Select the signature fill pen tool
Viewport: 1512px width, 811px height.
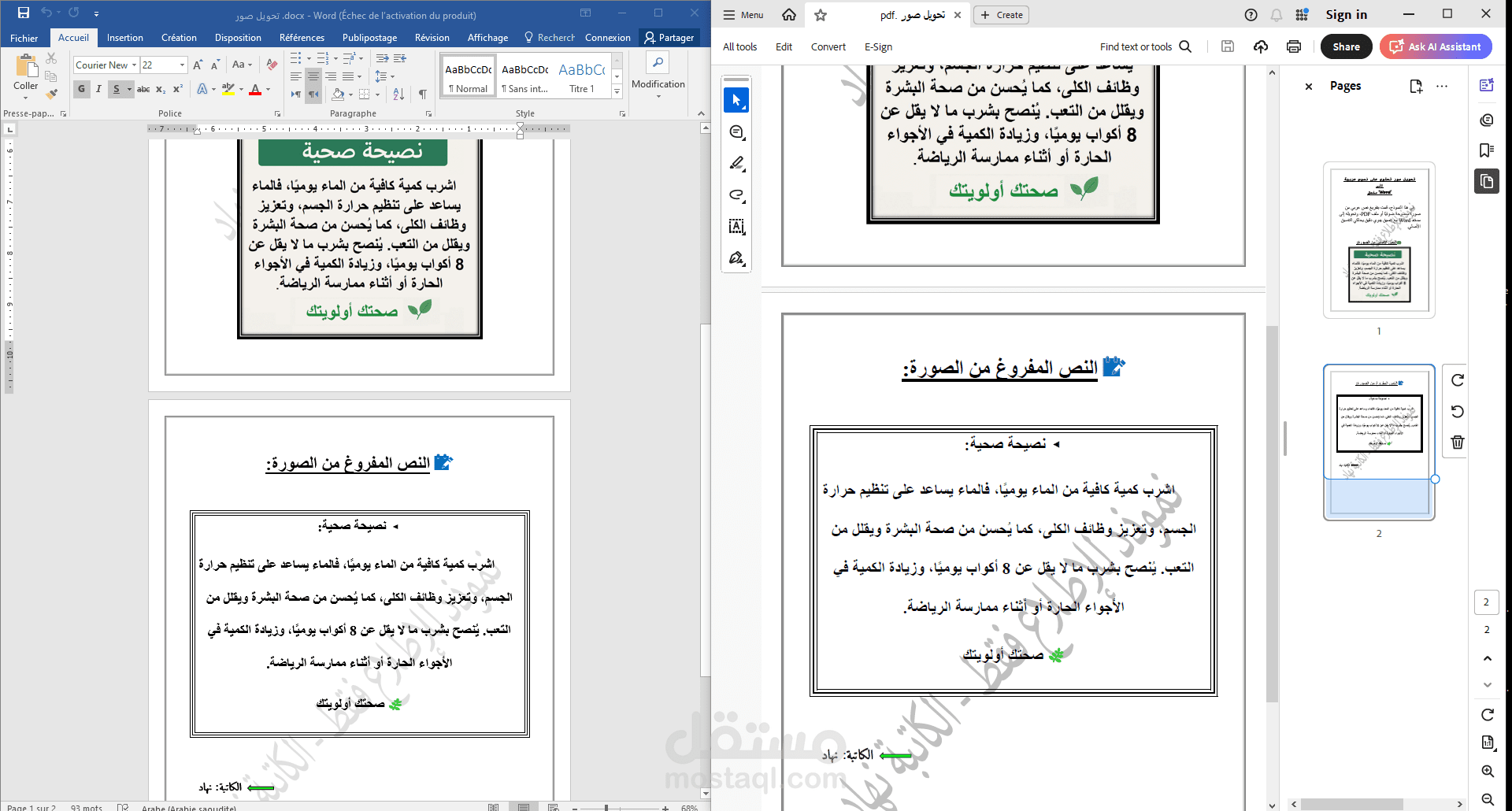[736, 258]
